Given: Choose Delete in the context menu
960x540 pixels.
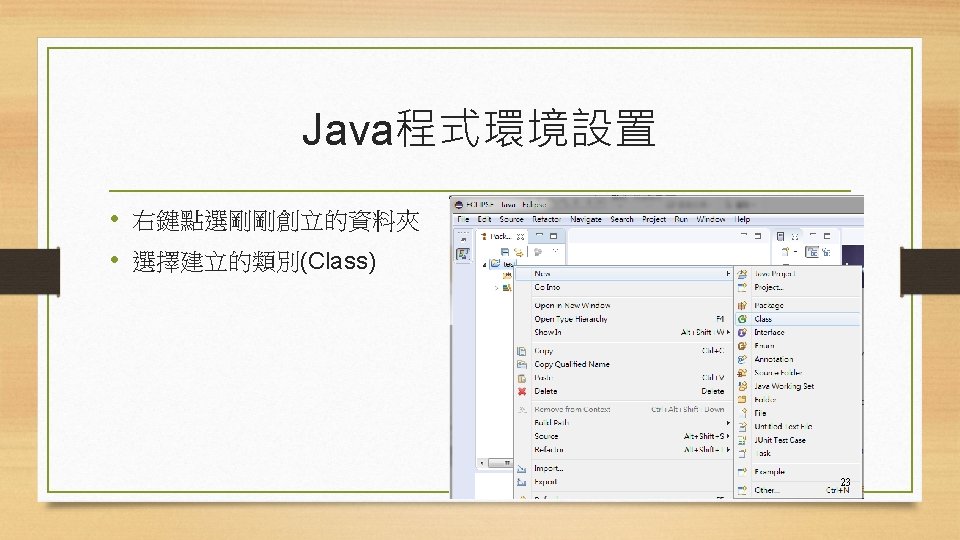Looking at the screenshot, I should [x=623, y=391].
